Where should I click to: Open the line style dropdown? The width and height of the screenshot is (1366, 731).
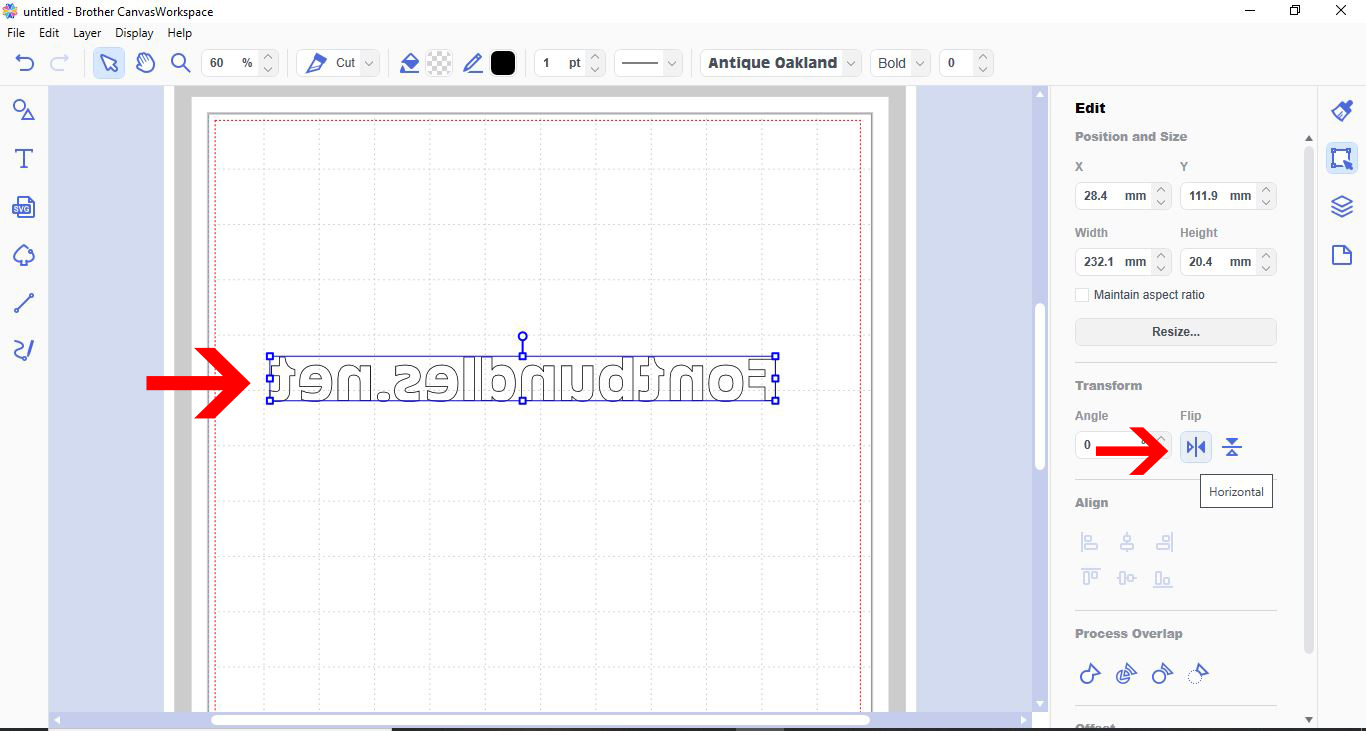pyautogui.click(x=648, y=63)
